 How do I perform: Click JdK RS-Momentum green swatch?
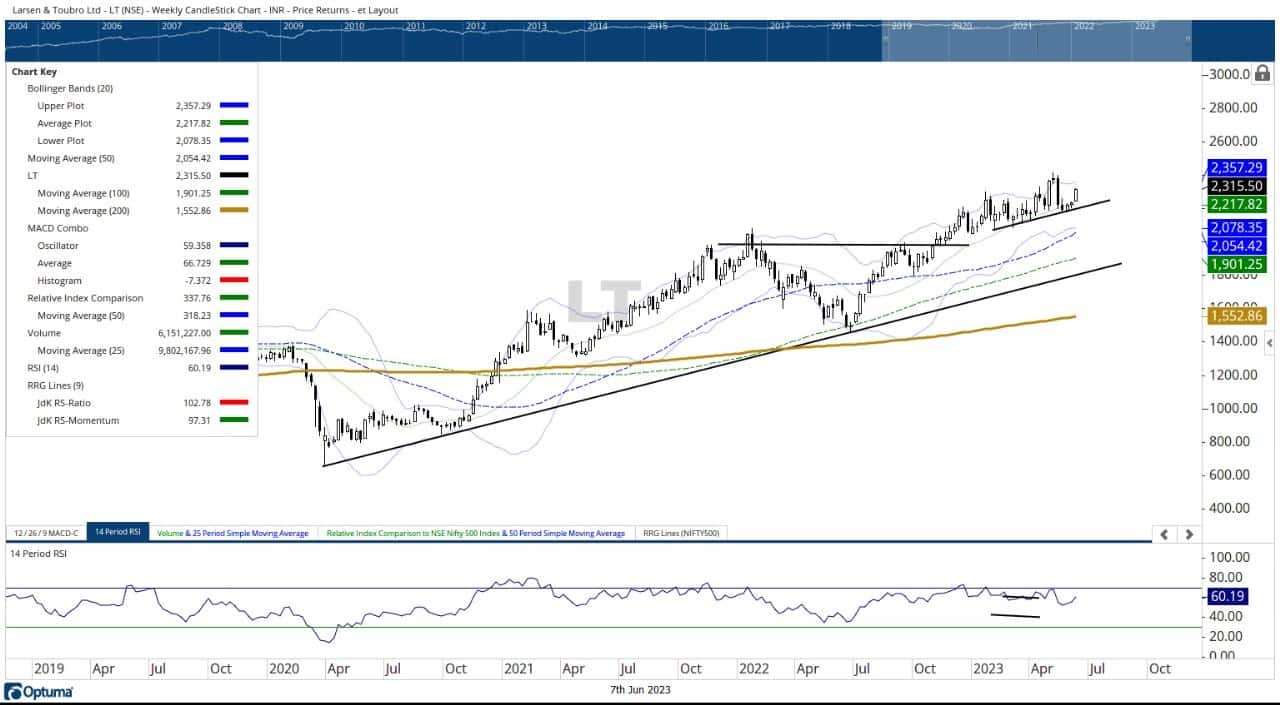236,420
